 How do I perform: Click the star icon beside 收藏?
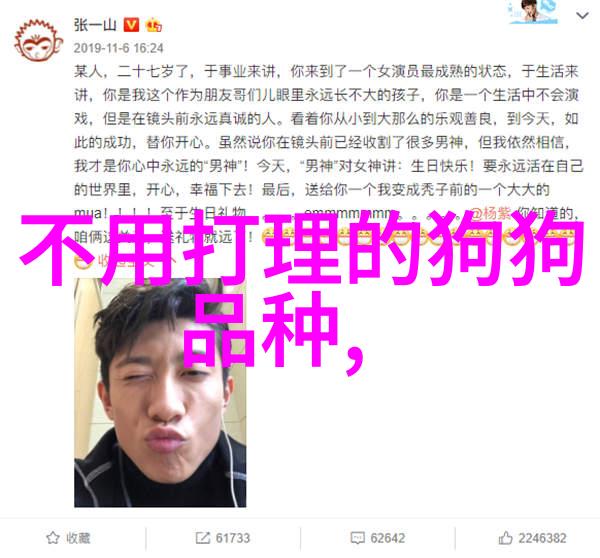tap(53, 538)
